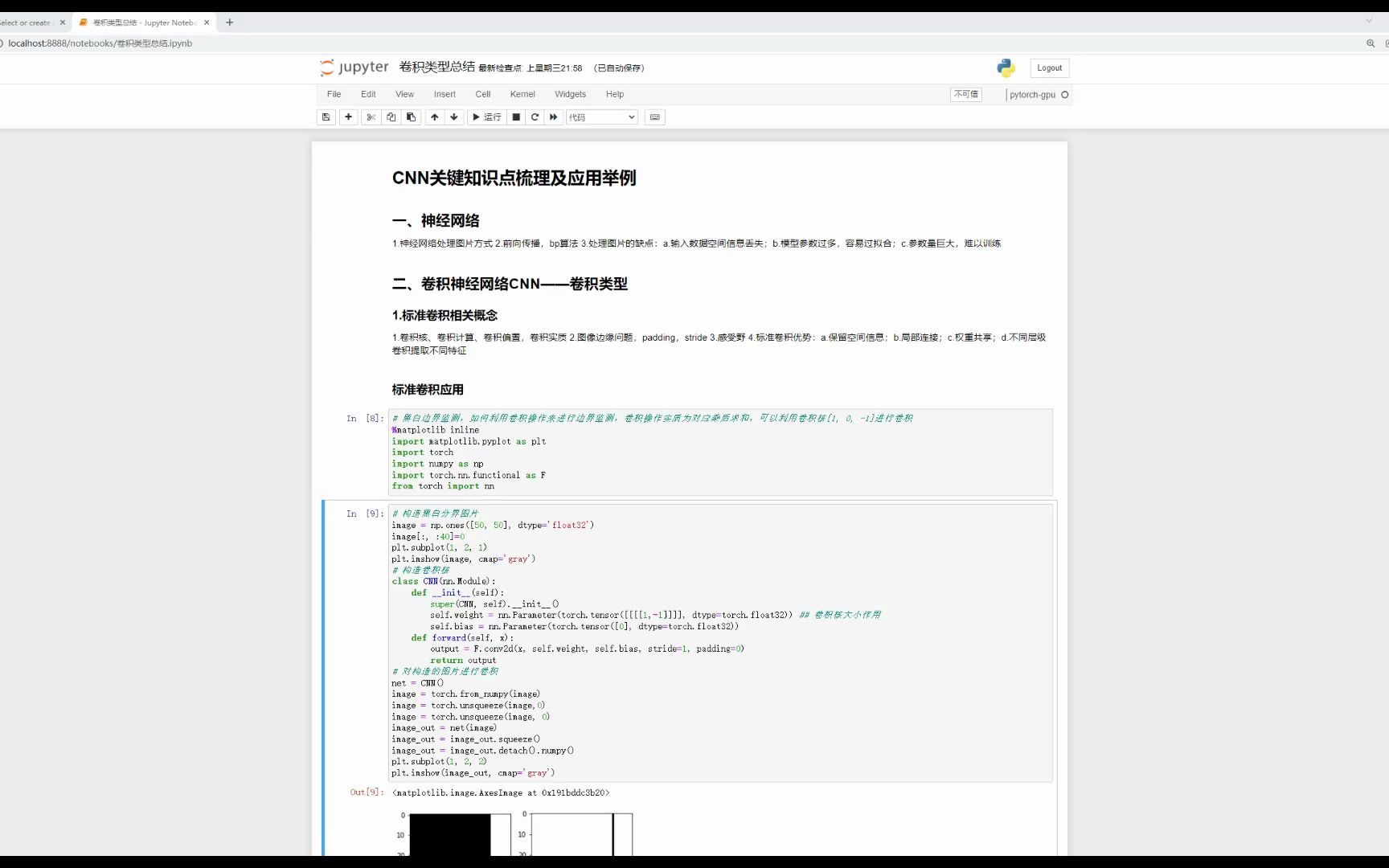Paste cells below icon
Screen dimensions: 1389x868
(411, 117)
